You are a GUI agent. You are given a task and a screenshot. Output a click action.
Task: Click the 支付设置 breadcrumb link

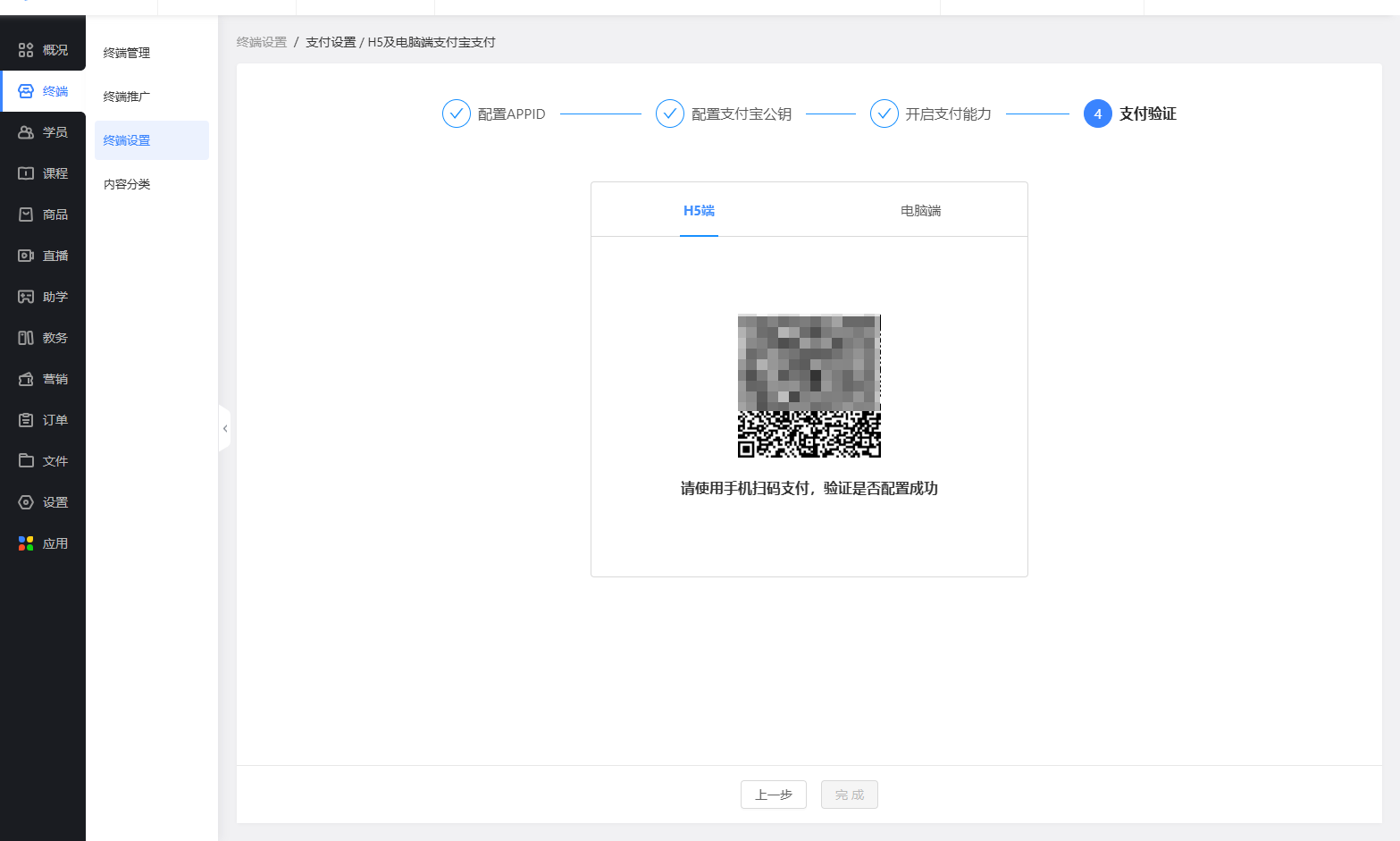[331, 42]
